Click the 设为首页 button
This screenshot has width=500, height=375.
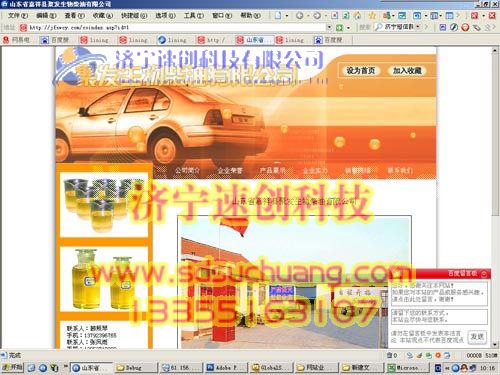[360, 70]
